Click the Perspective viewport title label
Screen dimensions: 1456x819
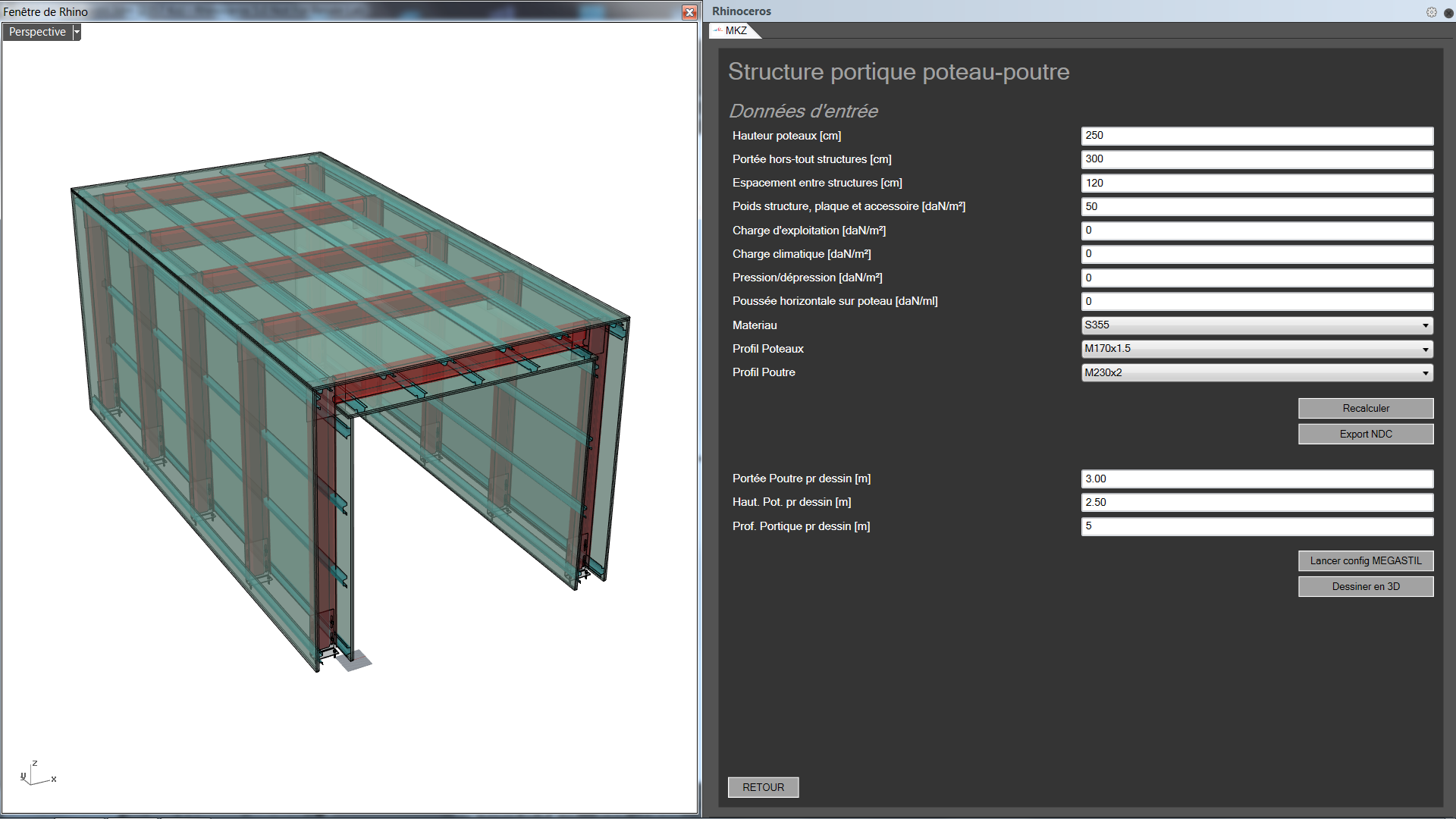pos(37,32)
